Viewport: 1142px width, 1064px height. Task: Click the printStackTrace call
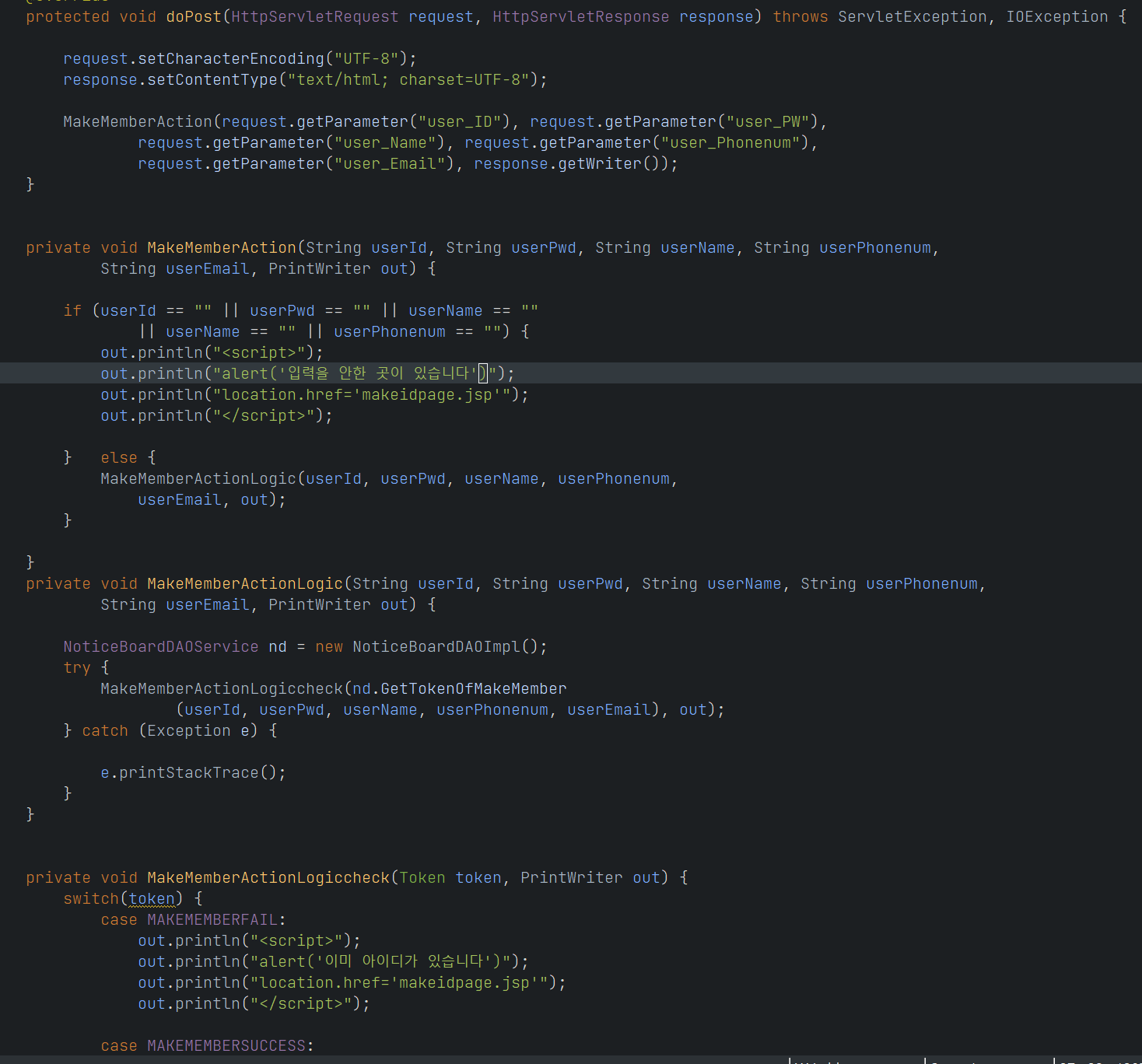coord(189,772)
